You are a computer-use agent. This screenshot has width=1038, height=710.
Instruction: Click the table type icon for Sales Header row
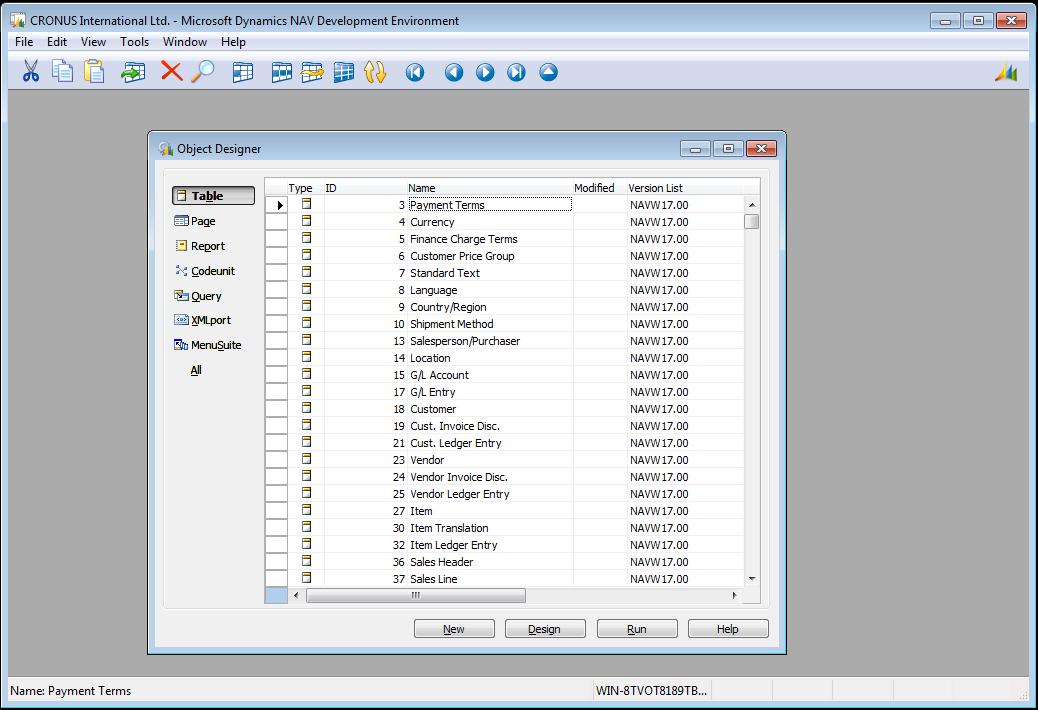coord(307,561)
